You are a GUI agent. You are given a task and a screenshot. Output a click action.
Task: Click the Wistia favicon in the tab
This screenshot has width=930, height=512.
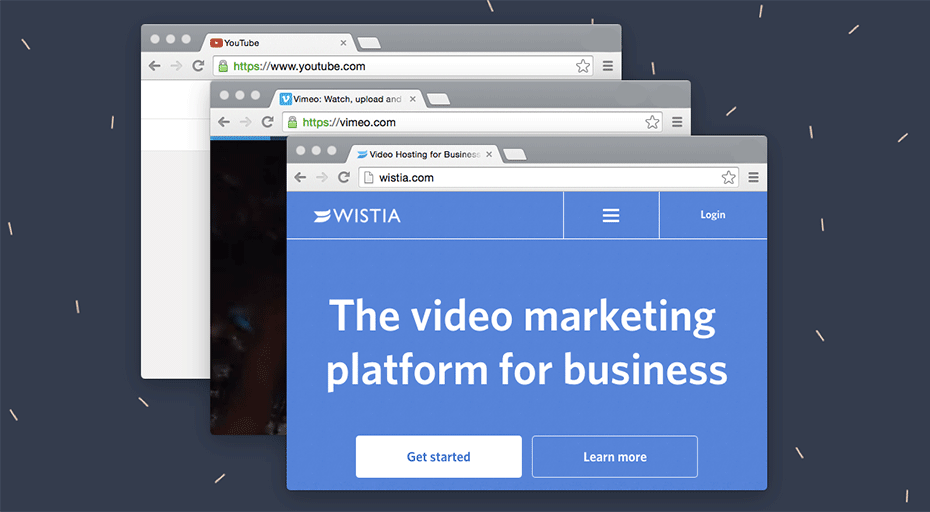(362, 154)
